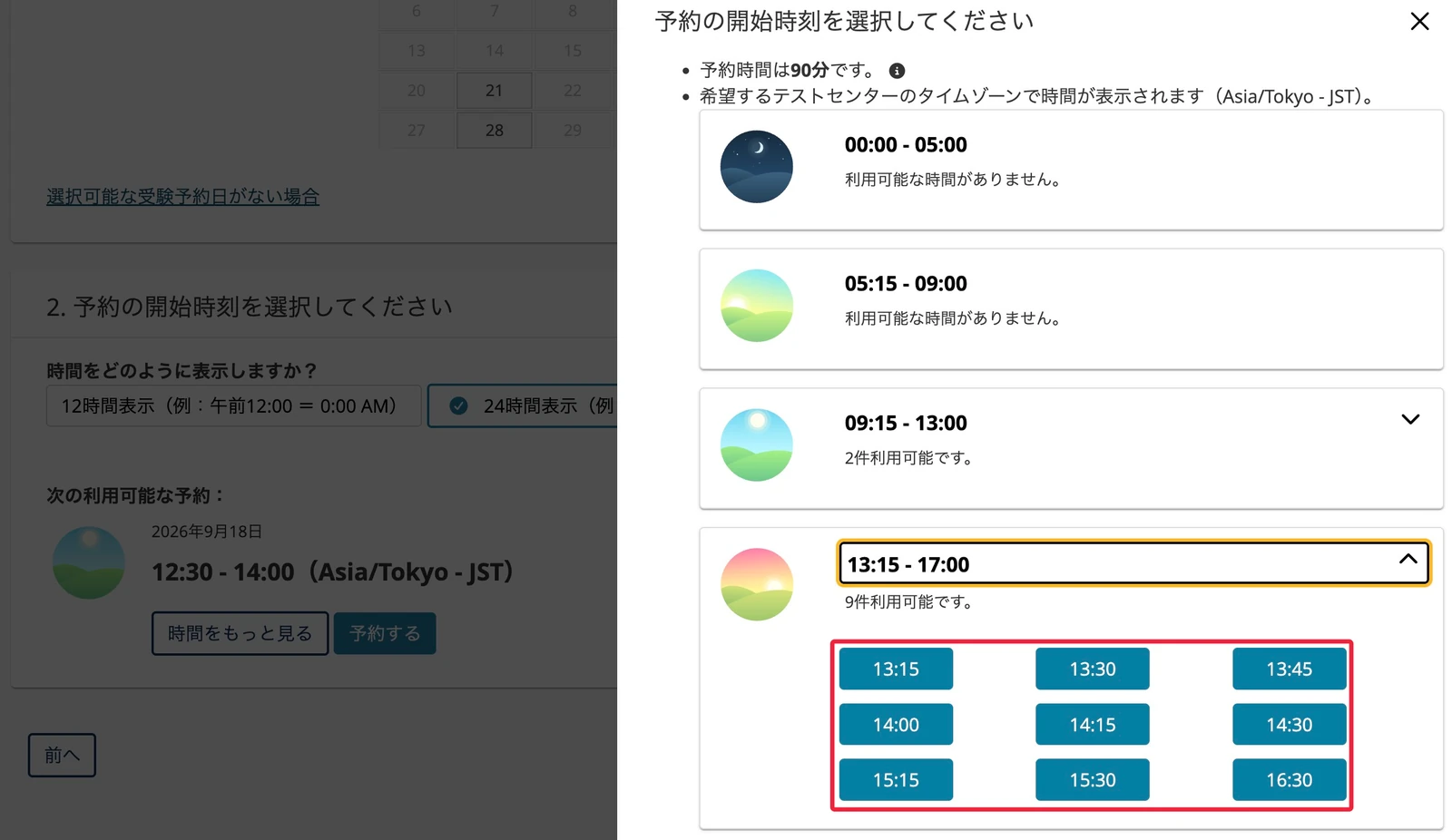
Task: Click 9件利用可能です text
Action: click(908, 601)
